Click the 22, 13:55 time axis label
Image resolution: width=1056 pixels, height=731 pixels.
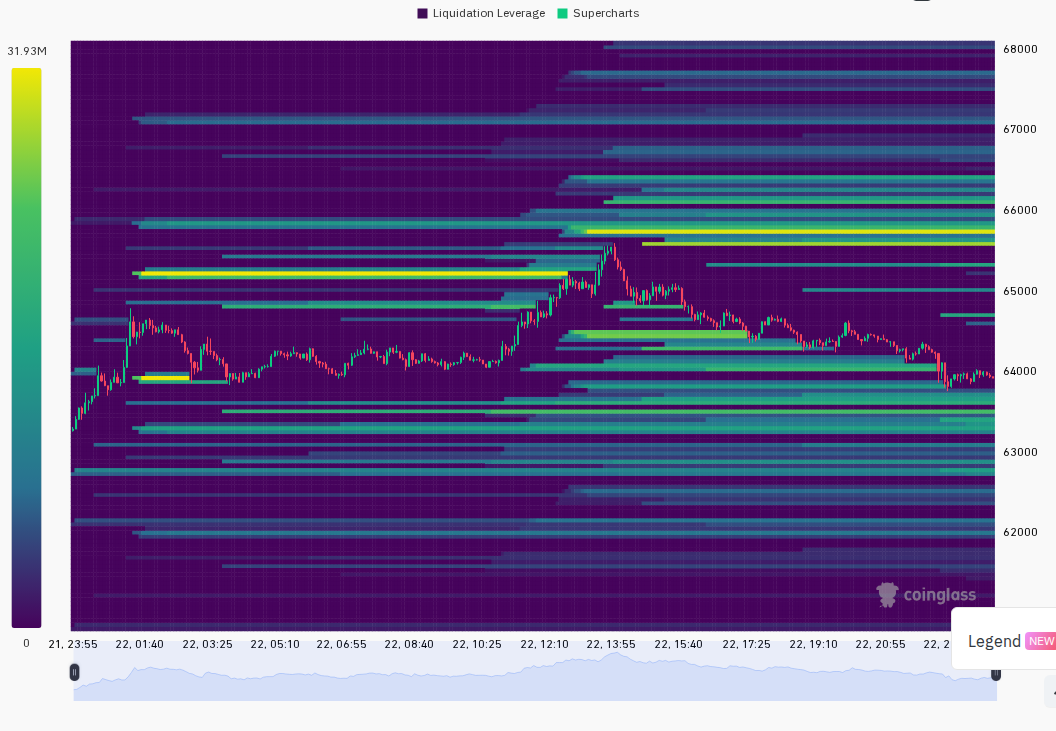point(611,644)
